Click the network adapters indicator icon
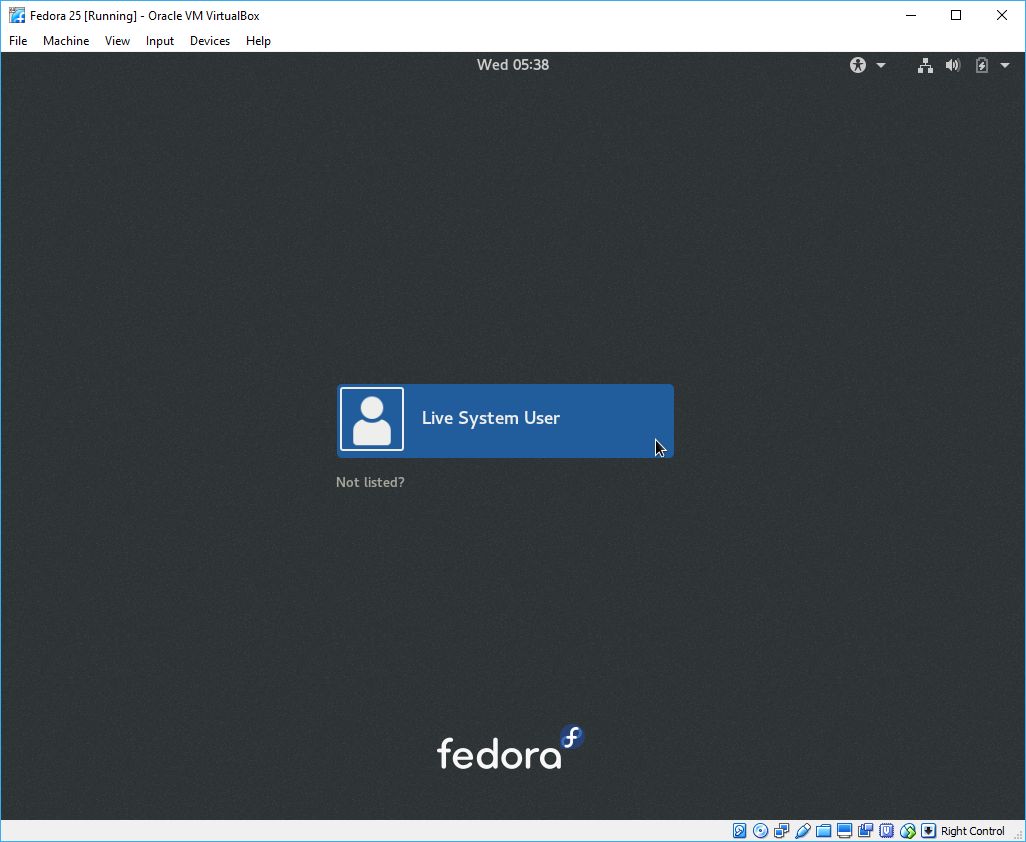Viewport: 1026px width, 842px height. click(781, 831)
